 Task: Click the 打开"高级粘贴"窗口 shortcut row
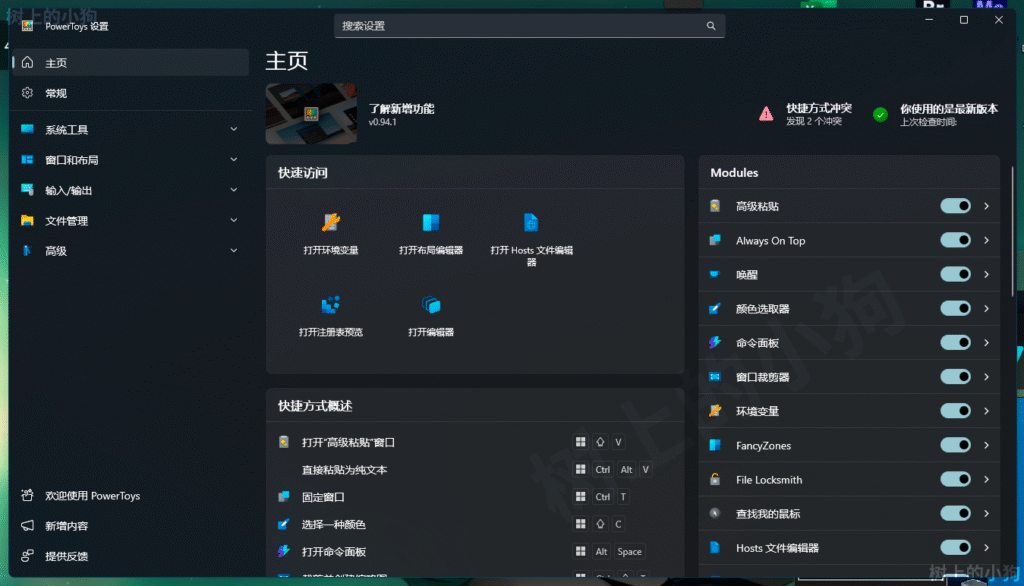pyautogui.click(x=475, y=442)
